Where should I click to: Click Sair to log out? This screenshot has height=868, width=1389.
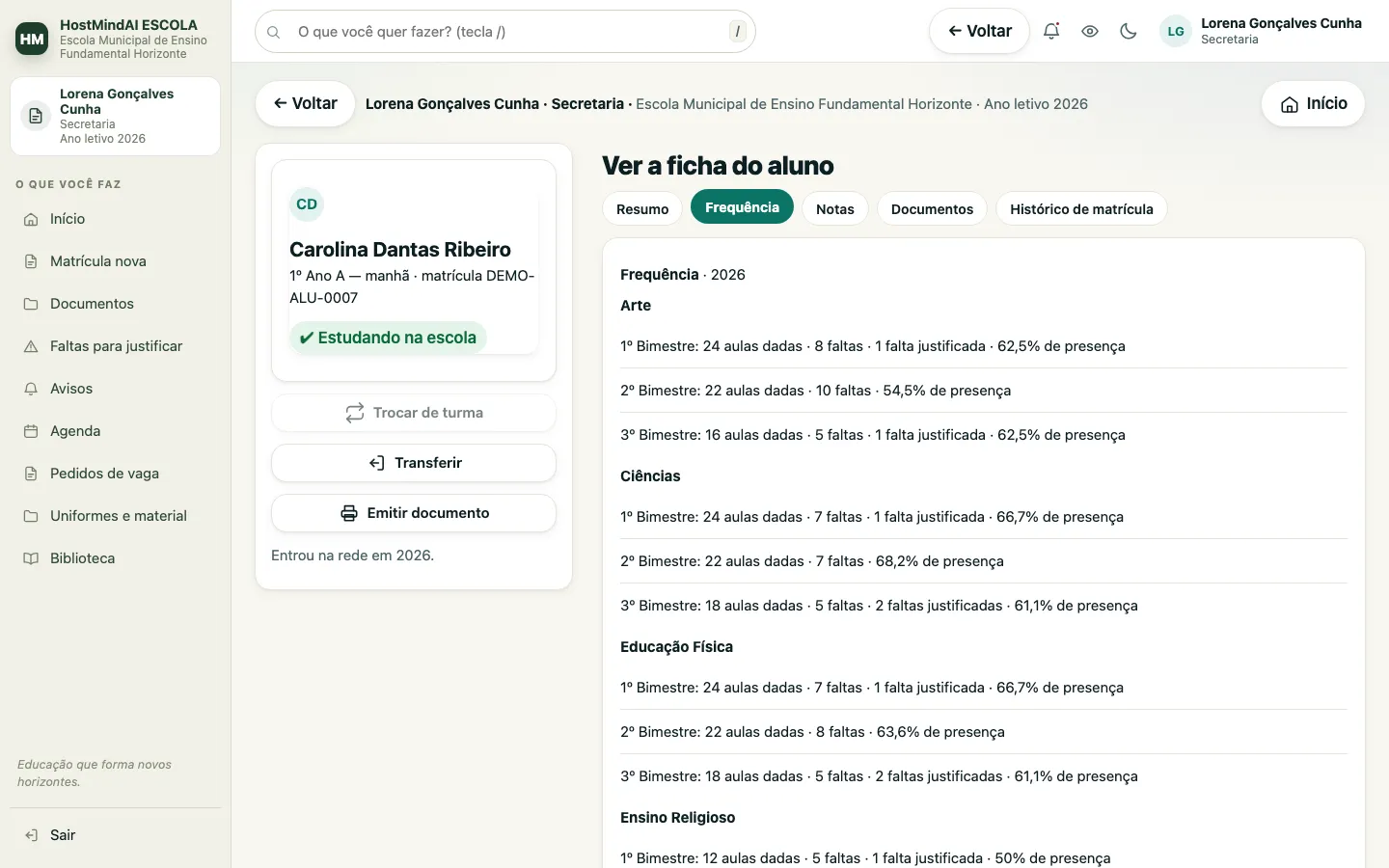116,835
